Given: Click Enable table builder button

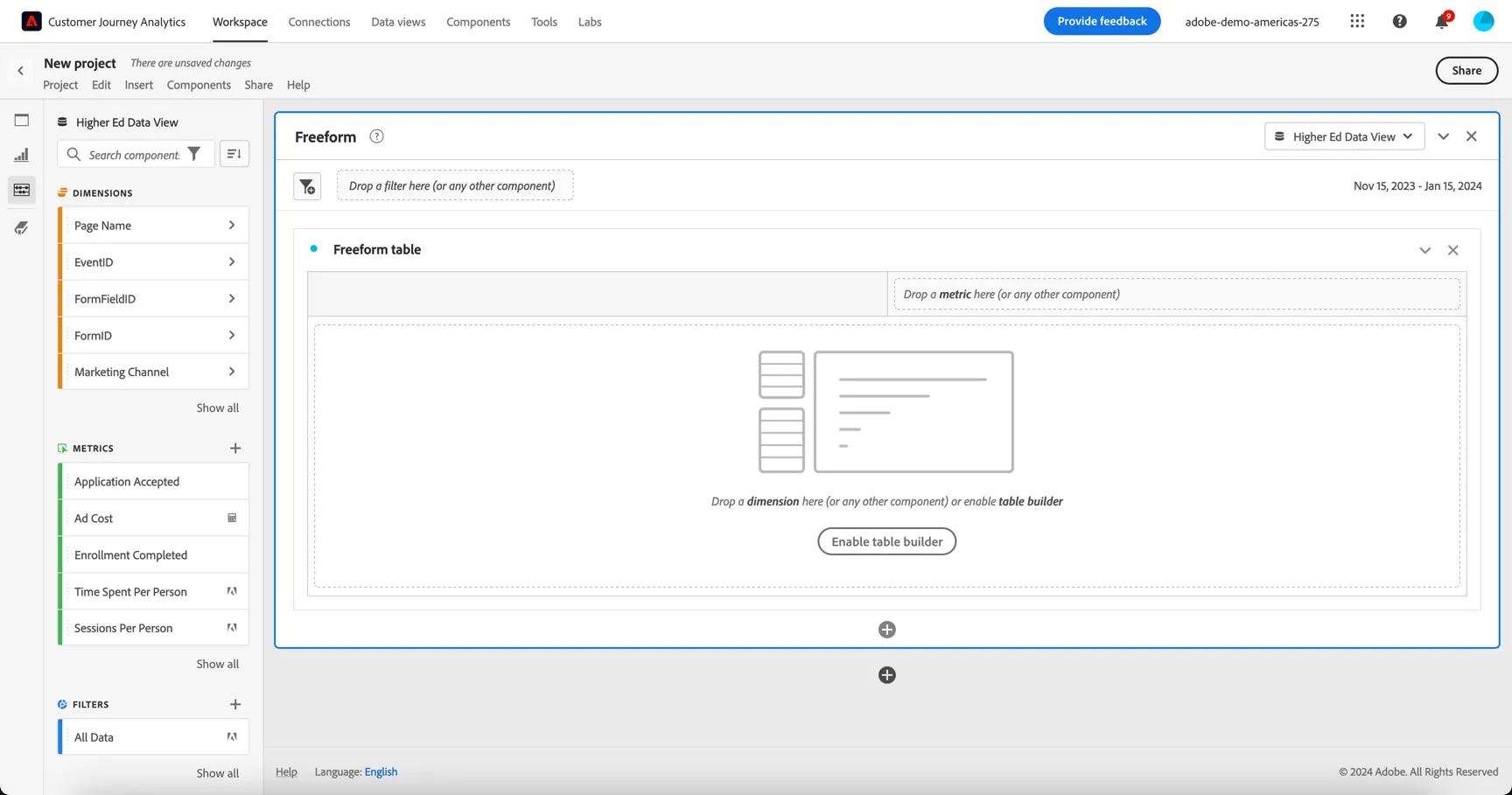Looking at the screenshot, I should [x=887, y=541].
